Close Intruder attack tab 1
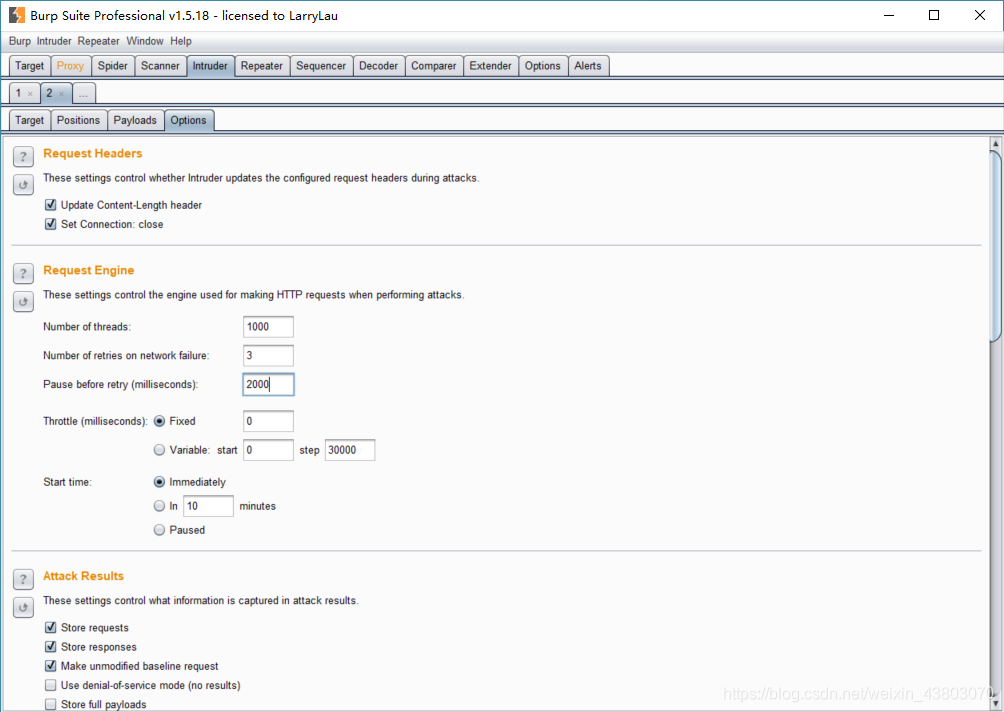Screen dimensions: 1004x712 (x=30, y=94)
